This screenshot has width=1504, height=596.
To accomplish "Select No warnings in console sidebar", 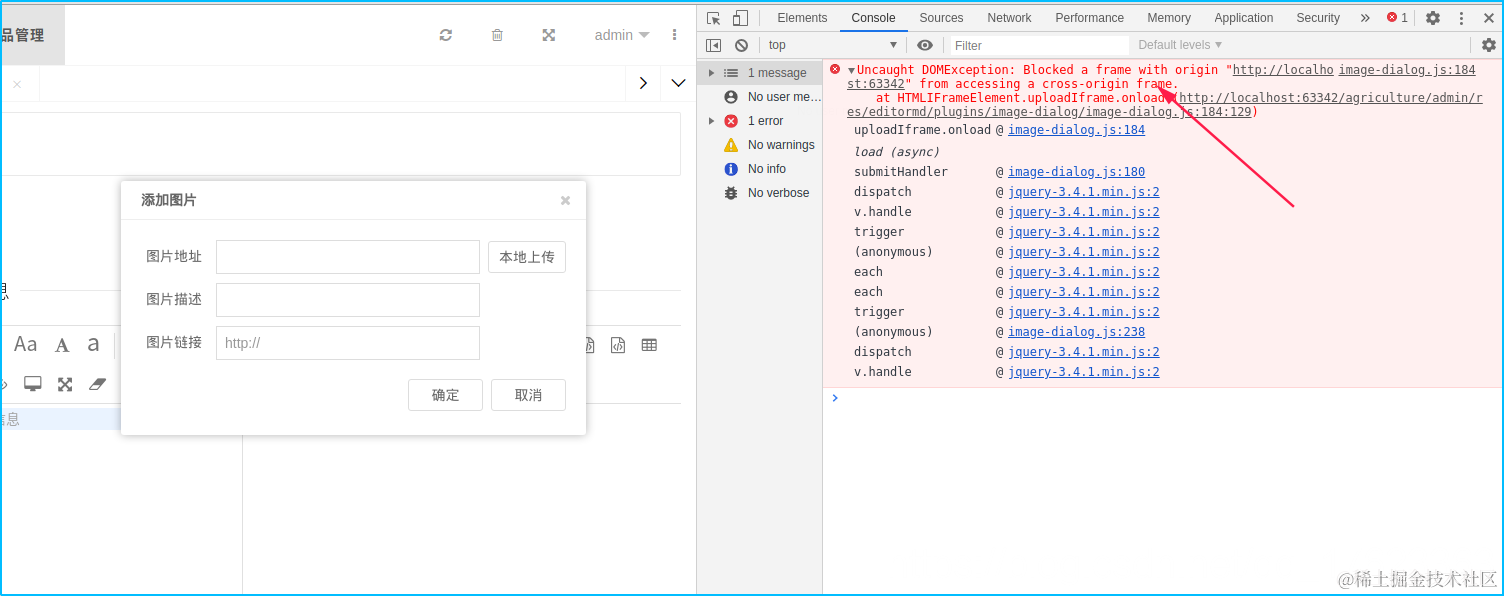I will coord(760,145).
